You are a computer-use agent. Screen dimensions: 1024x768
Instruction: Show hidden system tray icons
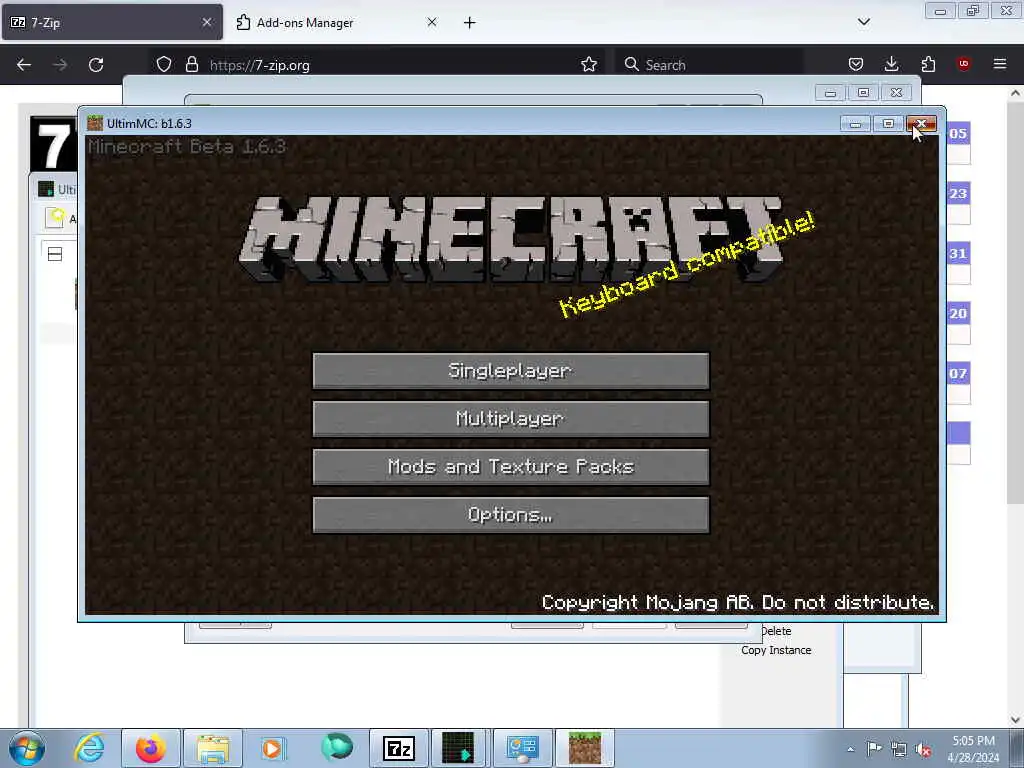click(850, 749)
